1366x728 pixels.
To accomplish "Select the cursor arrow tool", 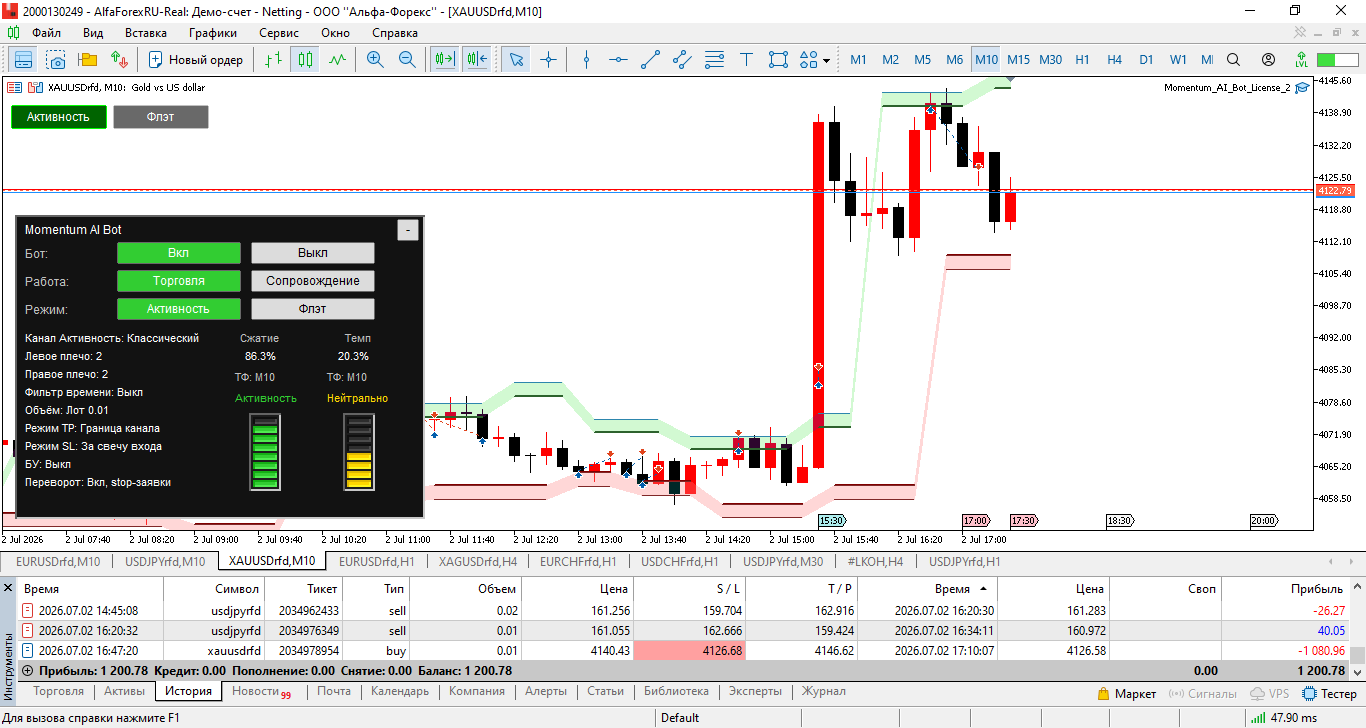I will pos(516,60).
